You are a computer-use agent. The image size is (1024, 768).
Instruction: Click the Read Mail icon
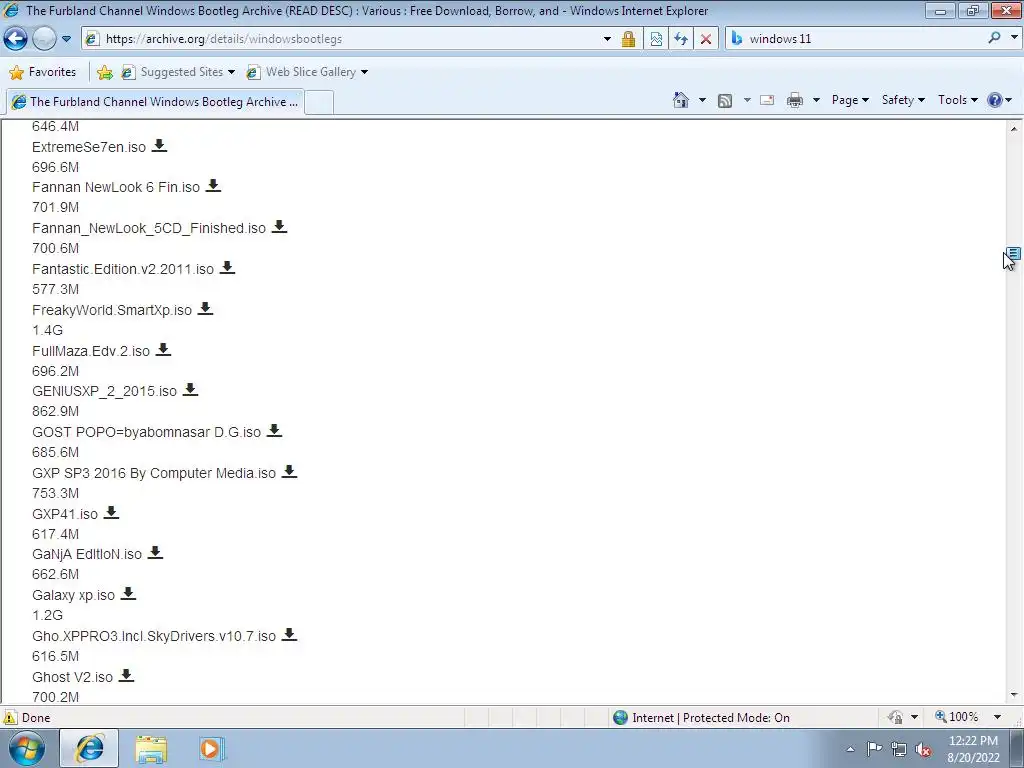pos(767,100)
